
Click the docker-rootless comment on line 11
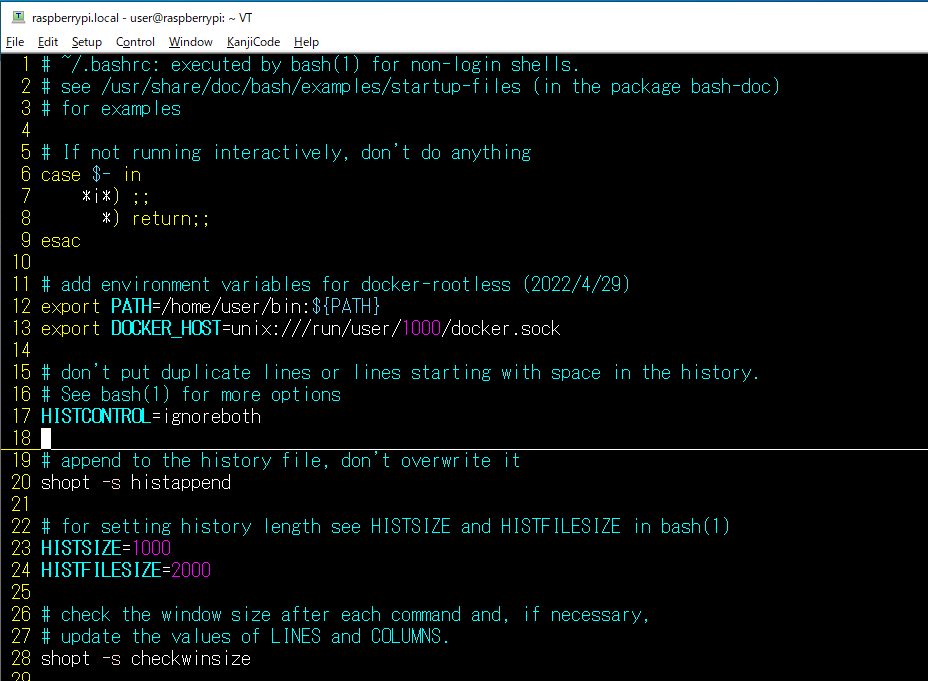335,285
